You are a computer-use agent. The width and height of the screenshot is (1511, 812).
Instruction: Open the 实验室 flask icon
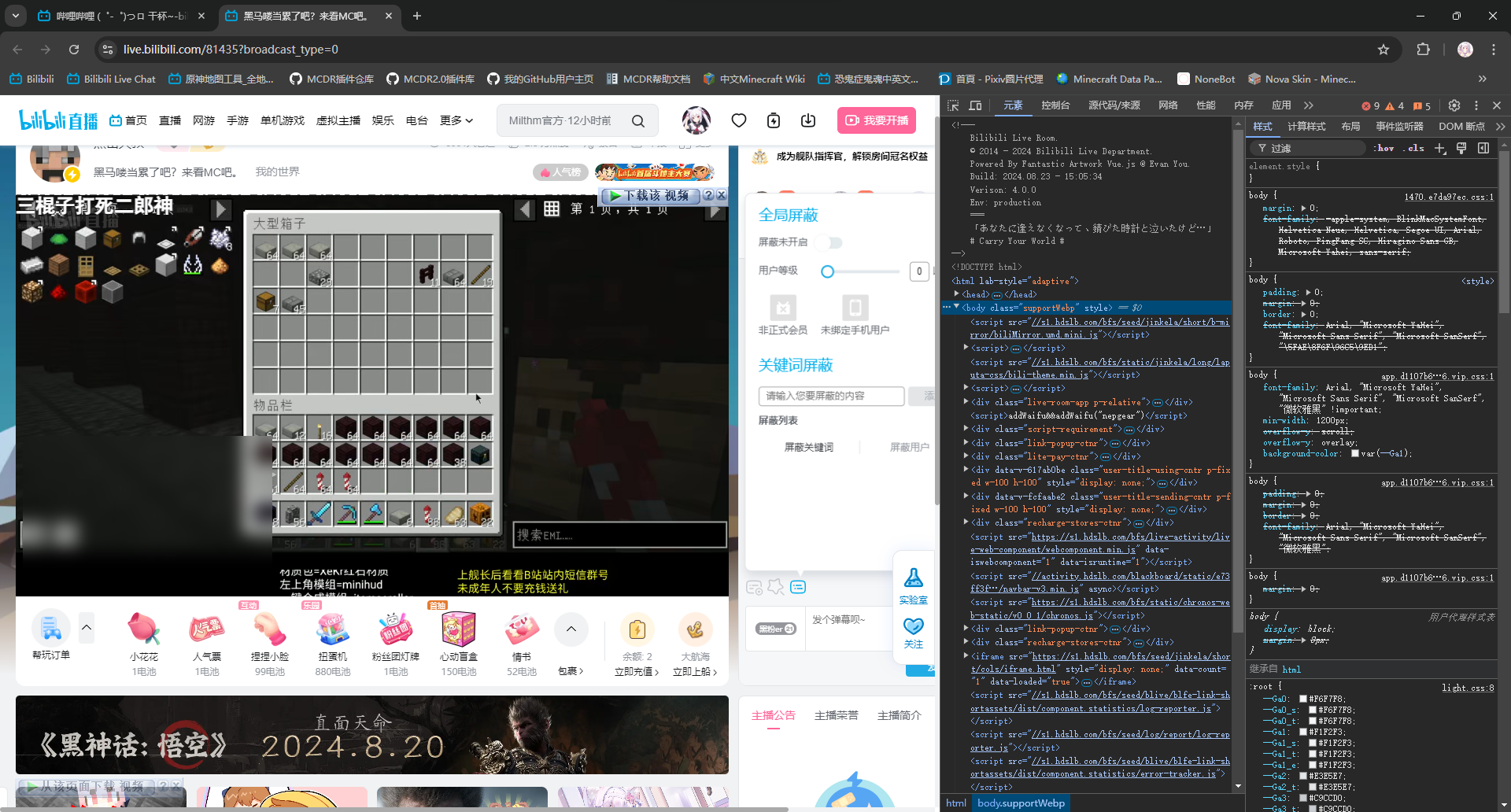(913, 580)
